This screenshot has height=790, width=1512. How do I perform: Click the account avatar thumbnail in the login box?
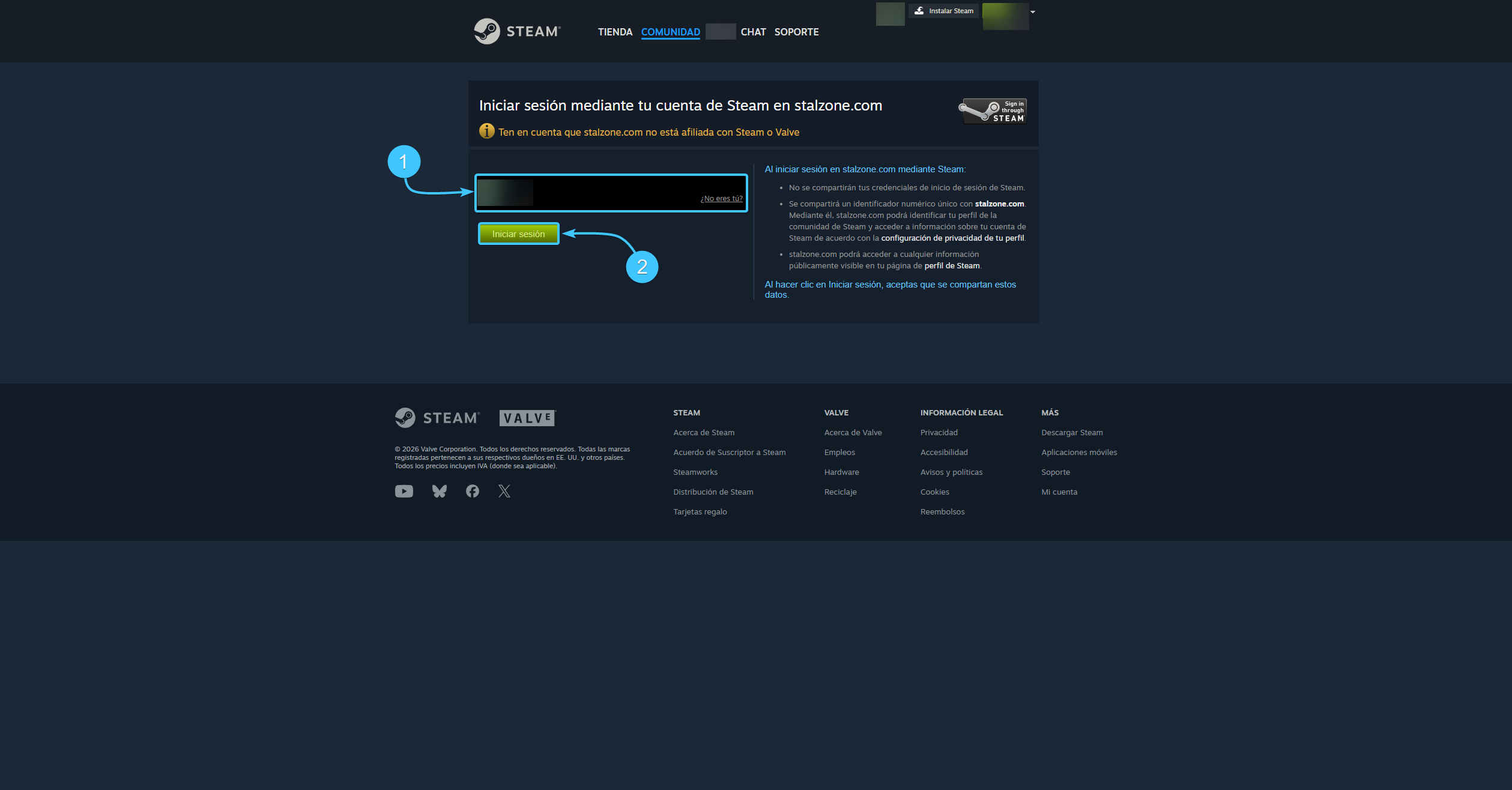coord(505,193)
